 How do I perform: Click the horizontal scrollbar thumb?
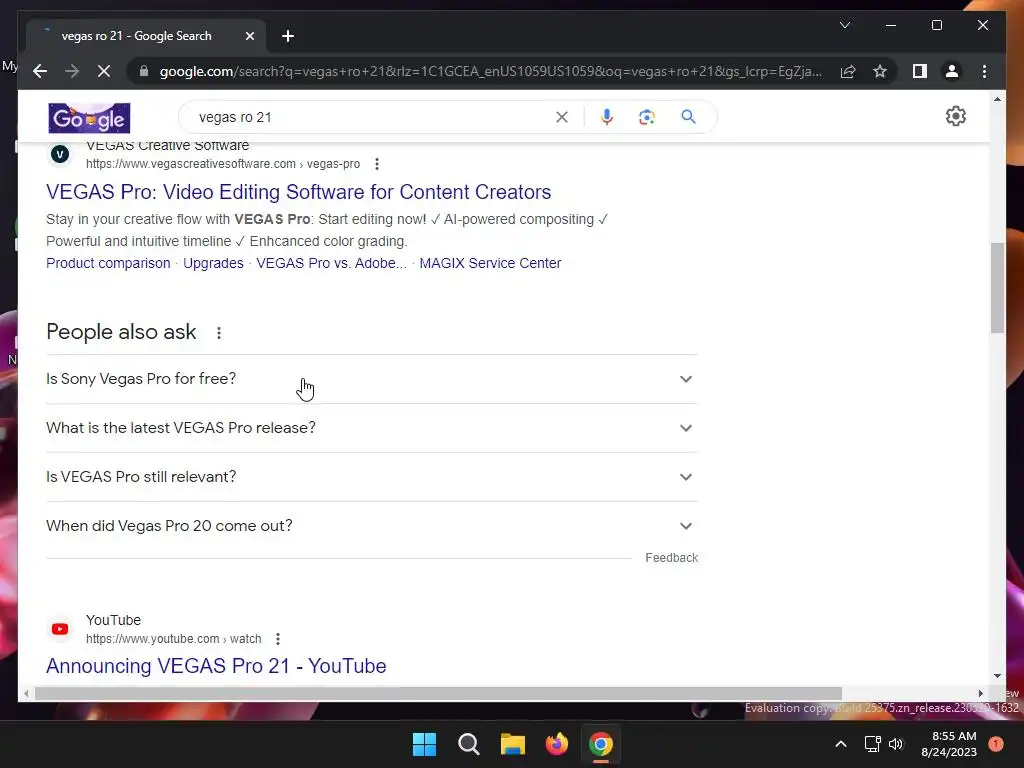coord(438,693)
